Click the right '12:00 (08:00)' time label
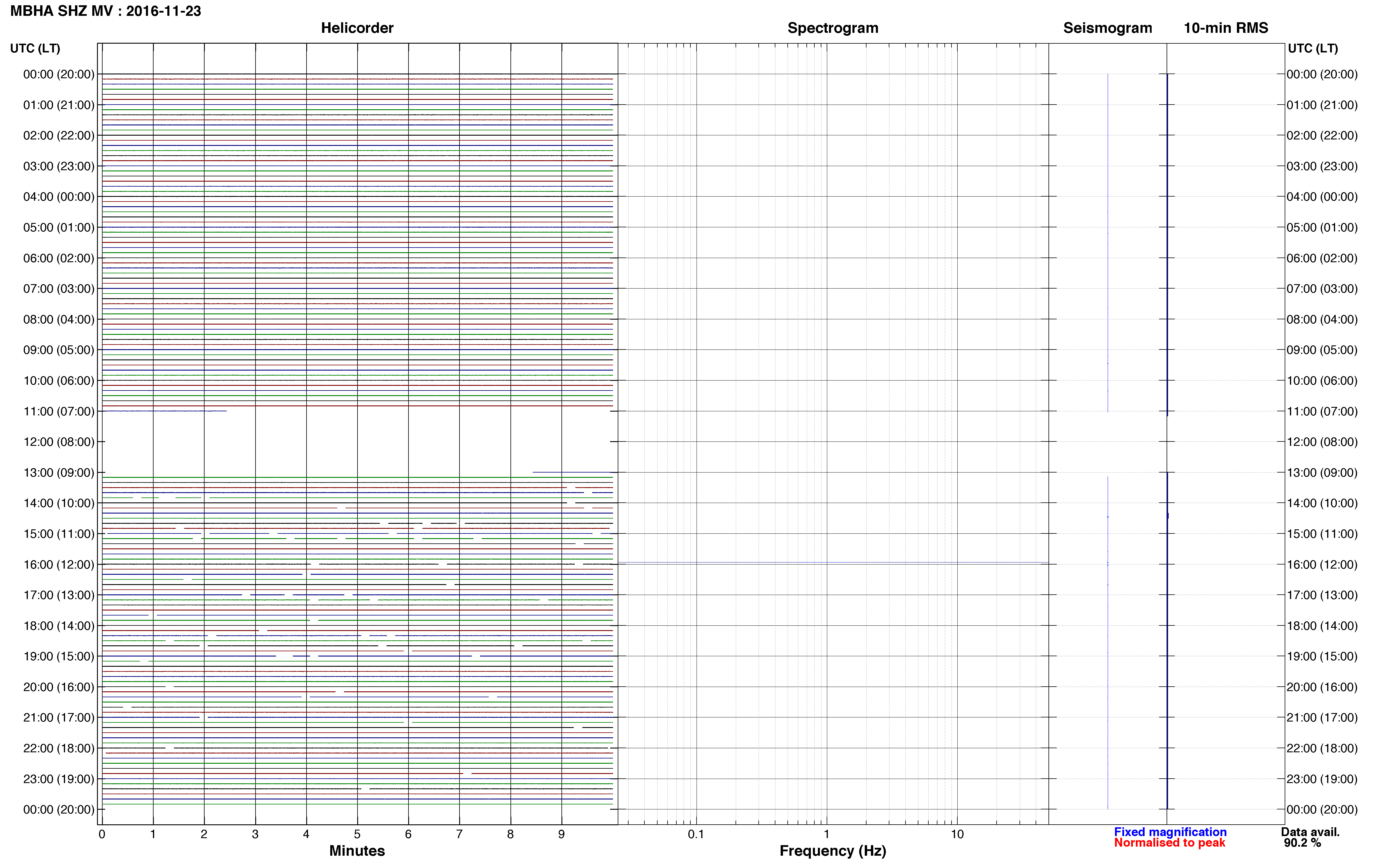Image resolution: width=1389 pixels, height=868 pixels. [1322, 442]
